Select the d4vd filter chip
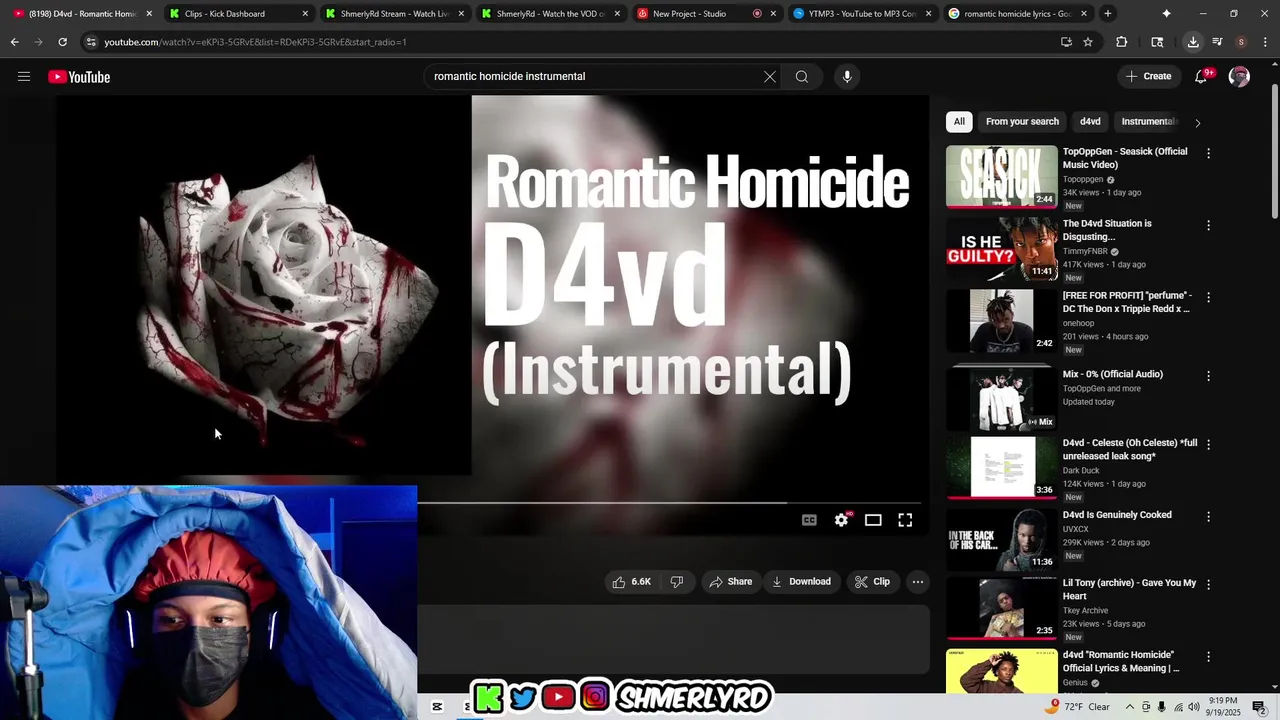The height and width of the screenshot is (720, 1280). (1090, 122)
